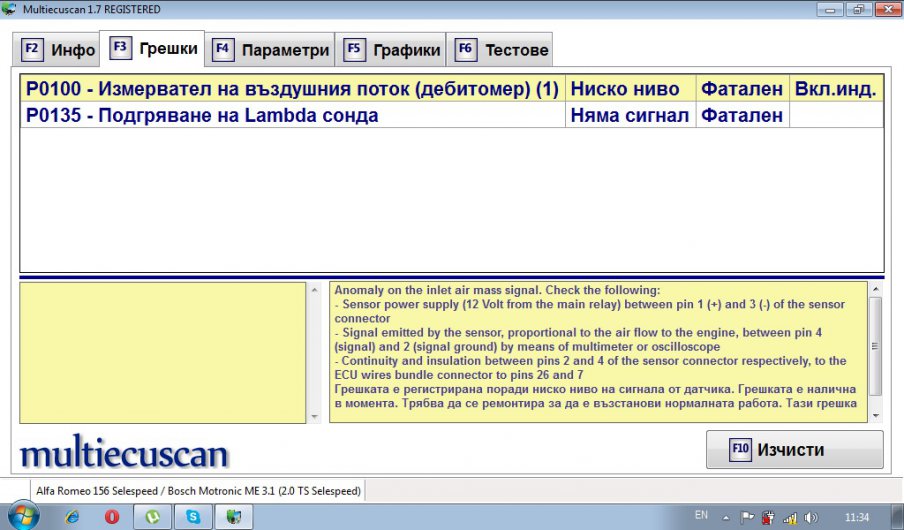Go to the Графики tab
This screenshot has width=904, height=530.
(393, 49)
